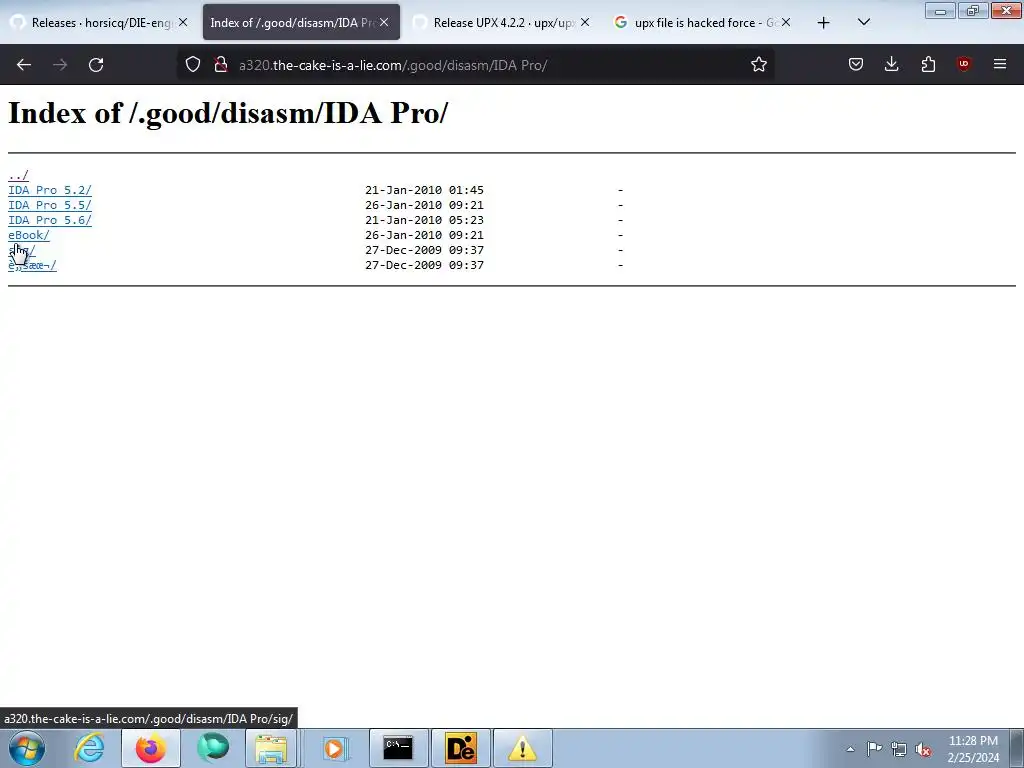Open Windows Media Player taskbar icon

tap(335, 748)
